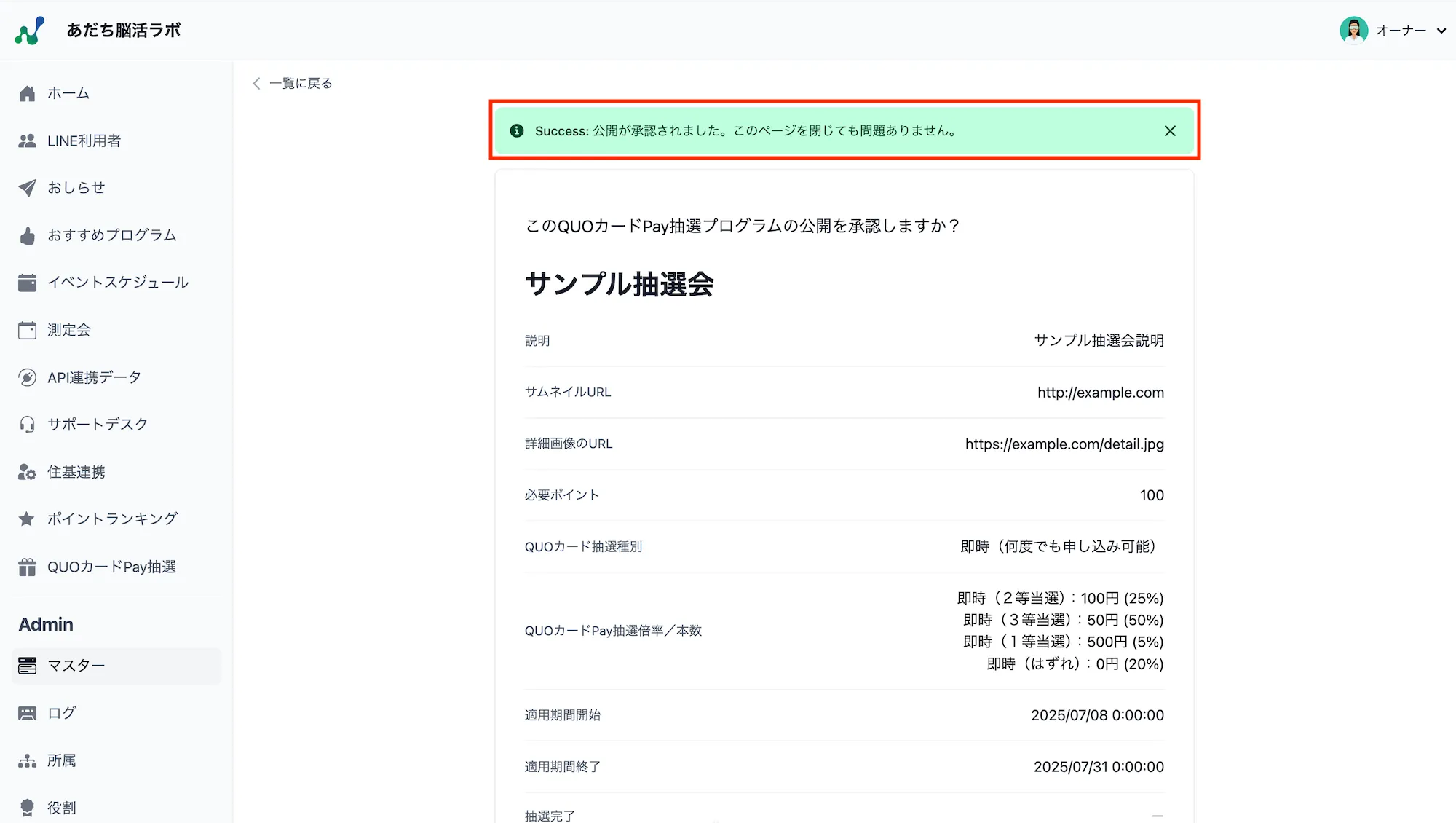
Task: Select the 測定会 icon
Action: pyautogui.click(x=27, y=330)
